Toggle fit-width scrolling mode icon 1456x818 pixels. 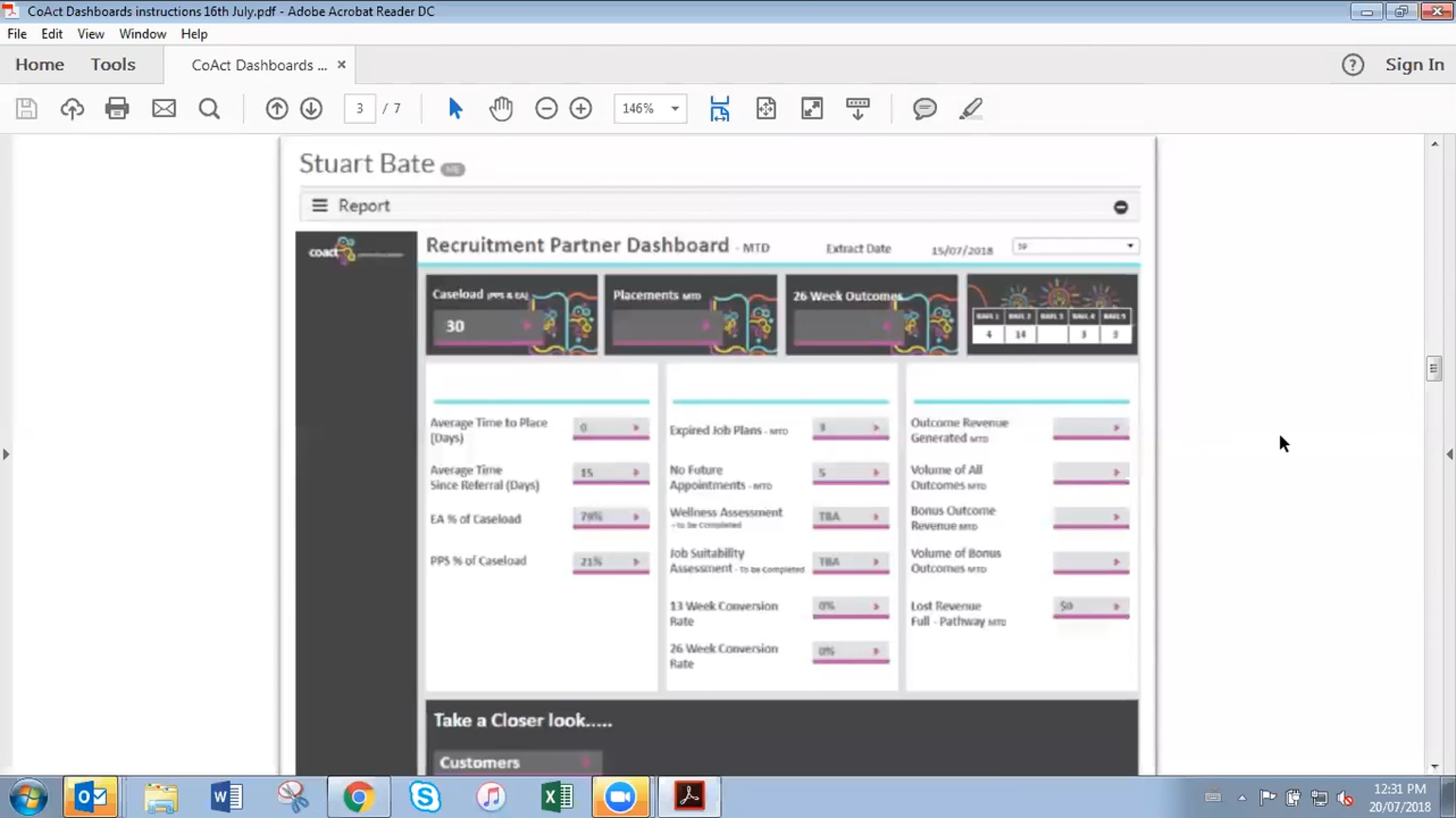tap(720, 109)
